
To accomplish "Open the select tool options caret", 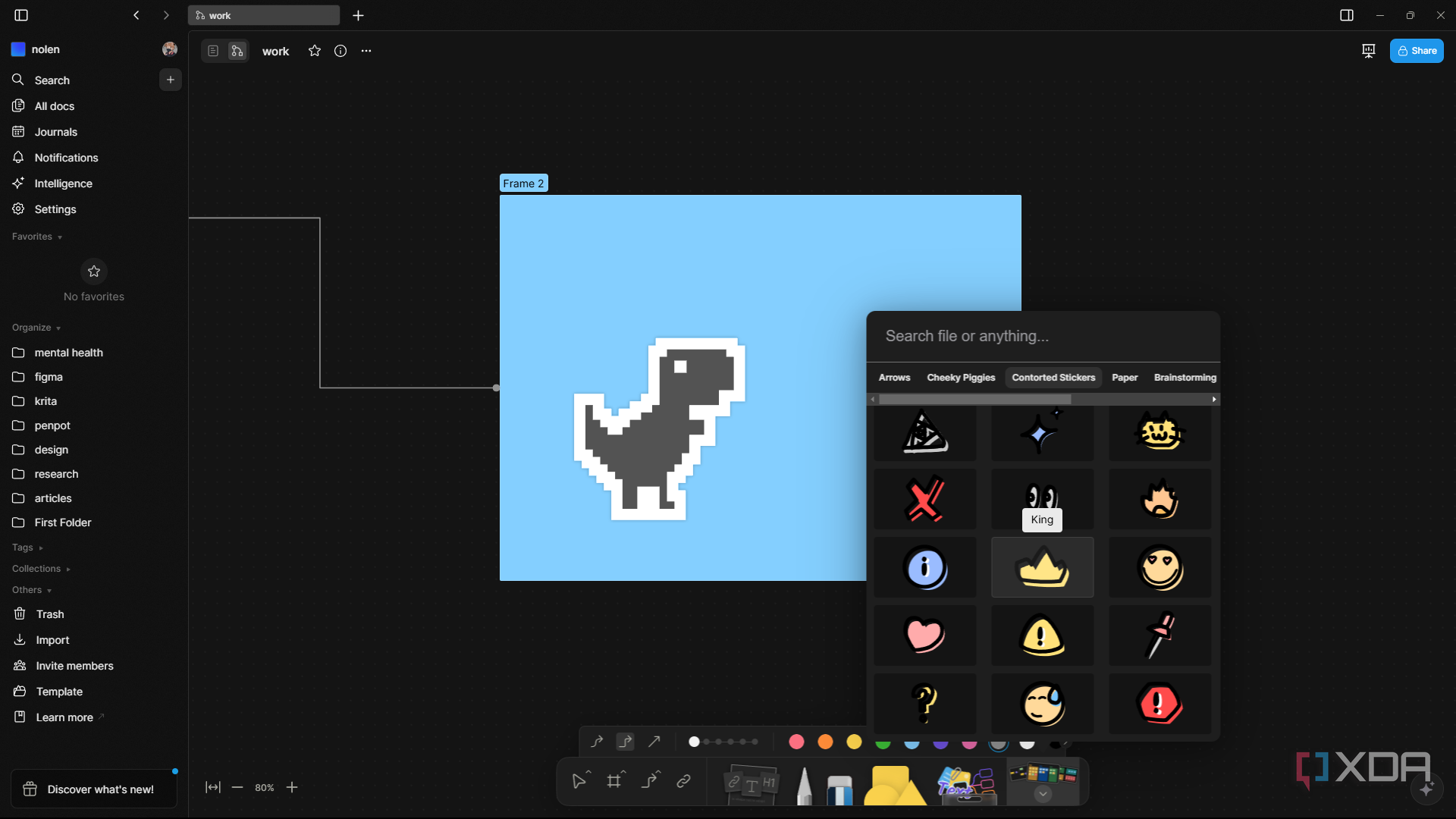I will 589,772.
